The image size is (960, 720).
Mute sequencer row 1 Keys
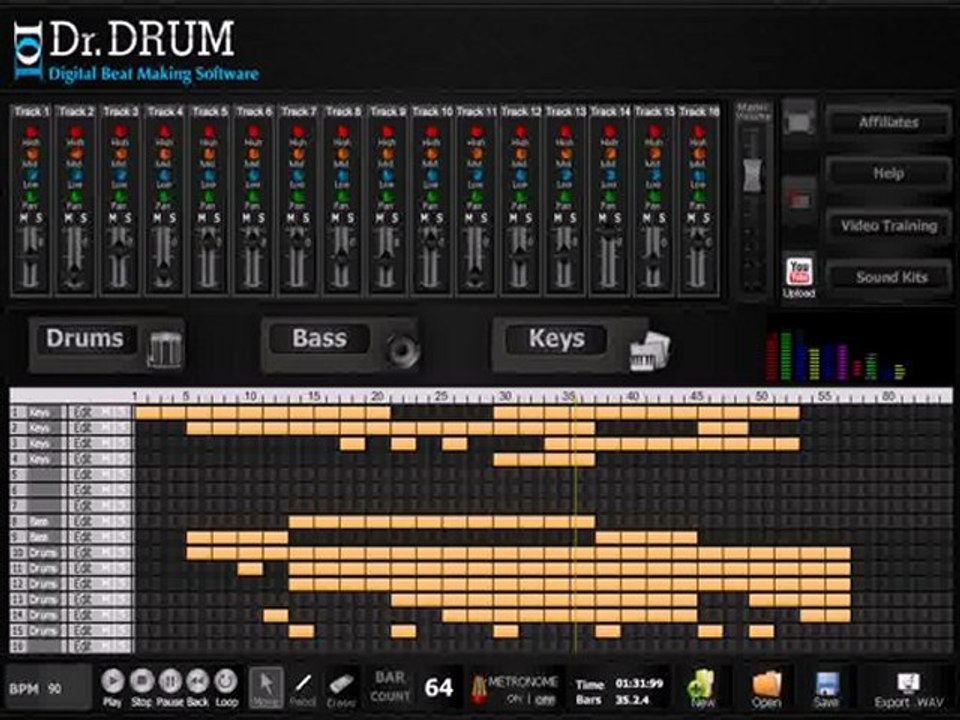click(x=107, y=413)
